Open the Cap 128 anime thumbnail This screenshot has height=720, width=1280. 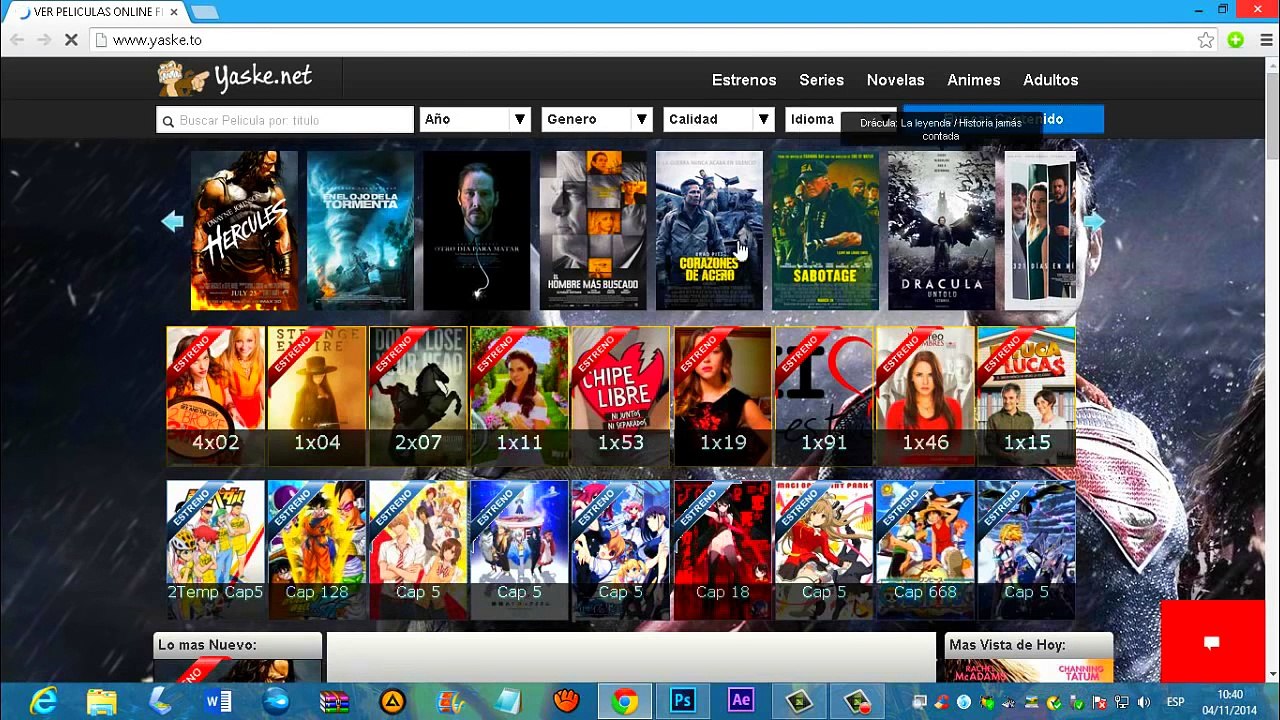pyautogui.click(x=317, y=550)
